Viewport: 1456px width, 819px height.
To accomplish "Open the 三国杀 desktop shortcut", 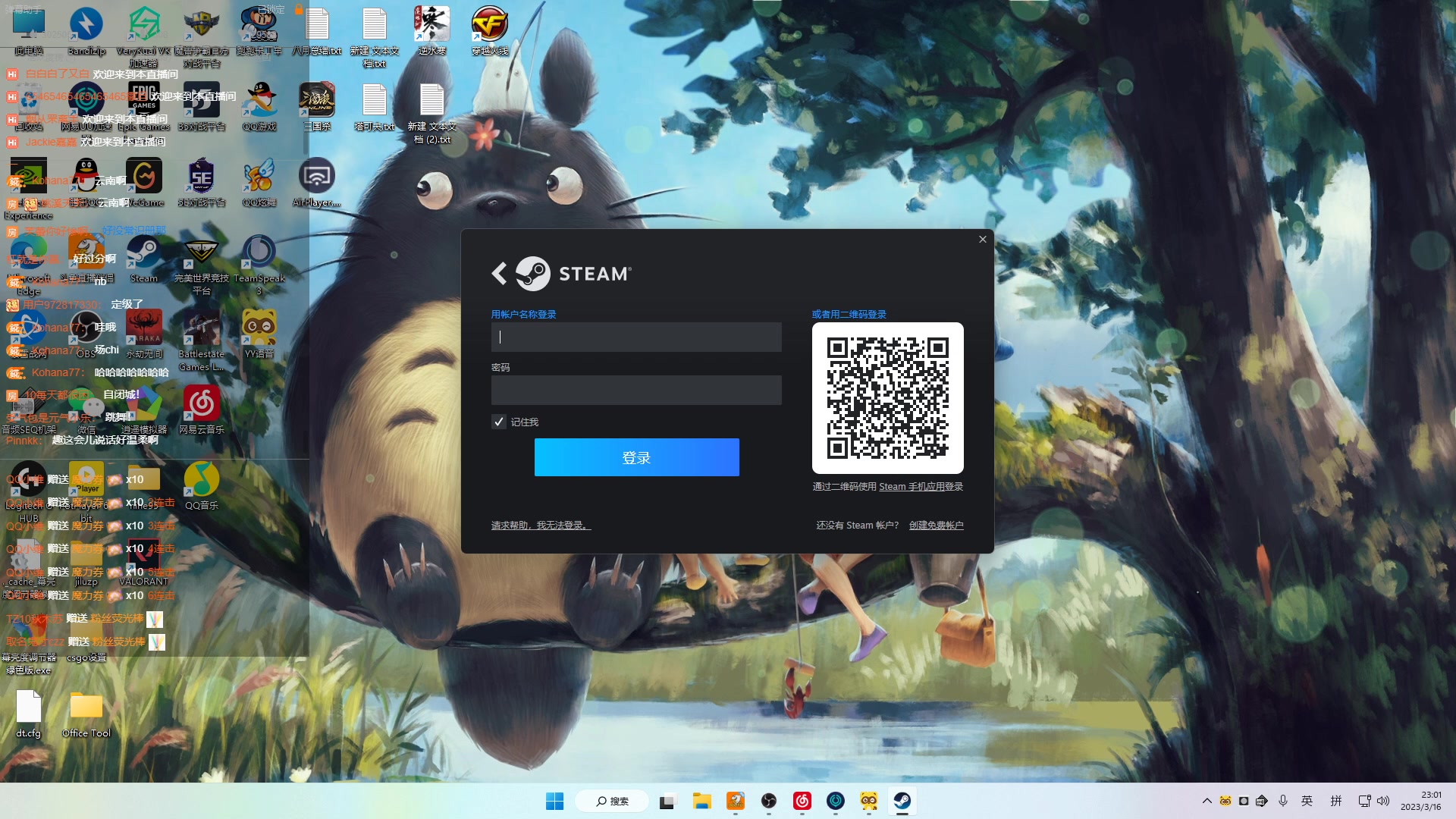I will coord(317,107).
